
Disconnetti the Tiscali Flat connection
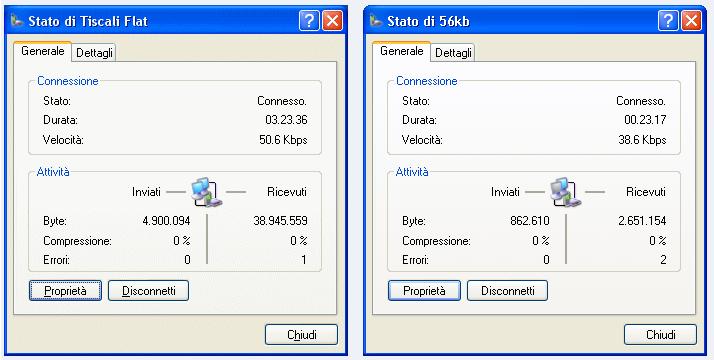click(x=148, y=290)
